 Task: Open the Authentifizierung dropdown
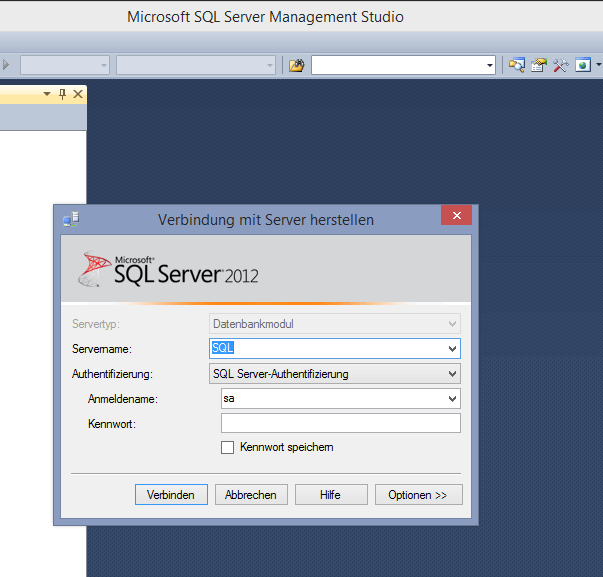pos(335,374)
